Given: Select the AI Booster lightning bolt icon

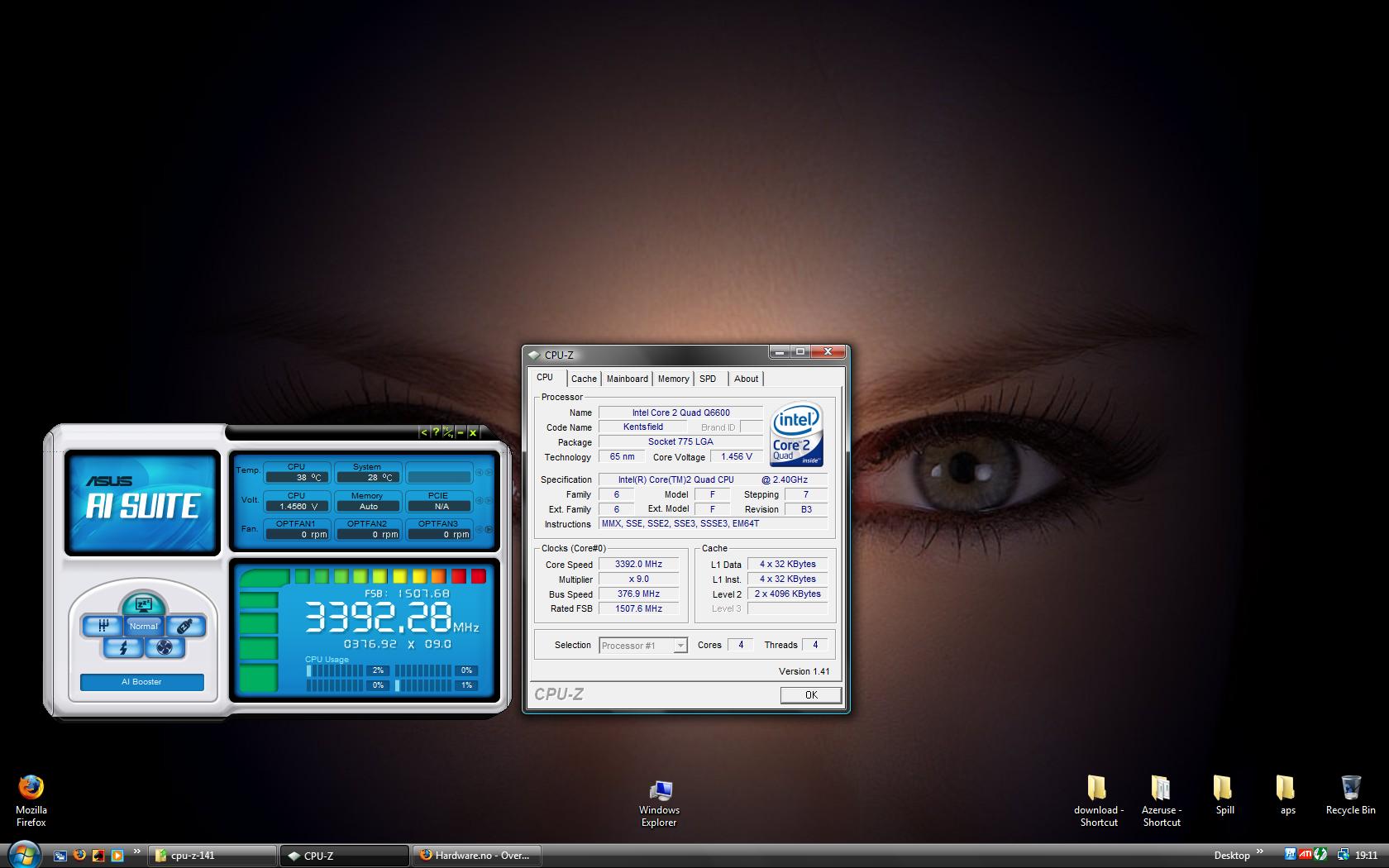Looking at the screenshot, I should (123, 648).
